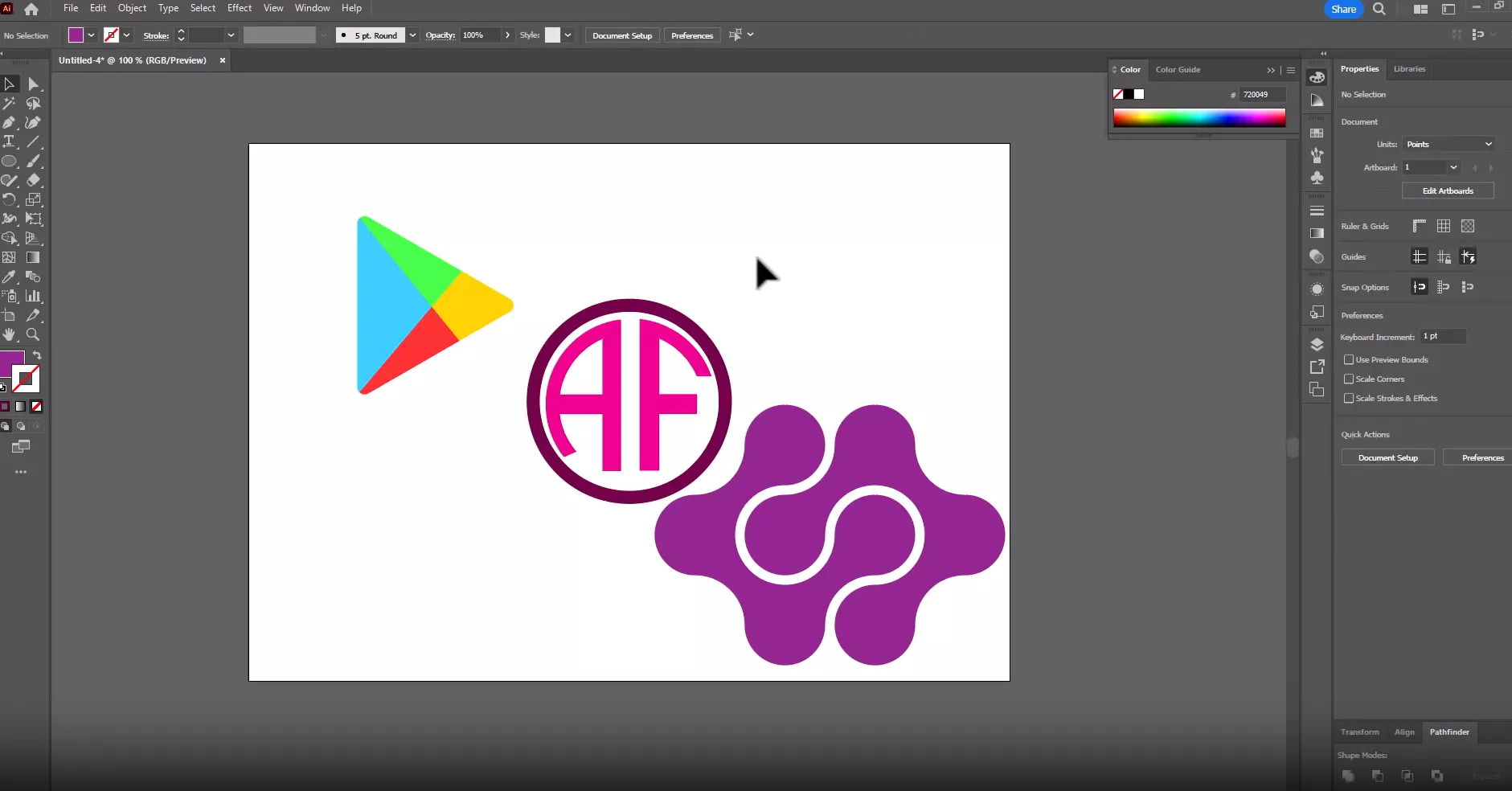Viewport: 1512px width, 791px height.
Task: Select the Ellipse tool
Action: pos(10,161)
